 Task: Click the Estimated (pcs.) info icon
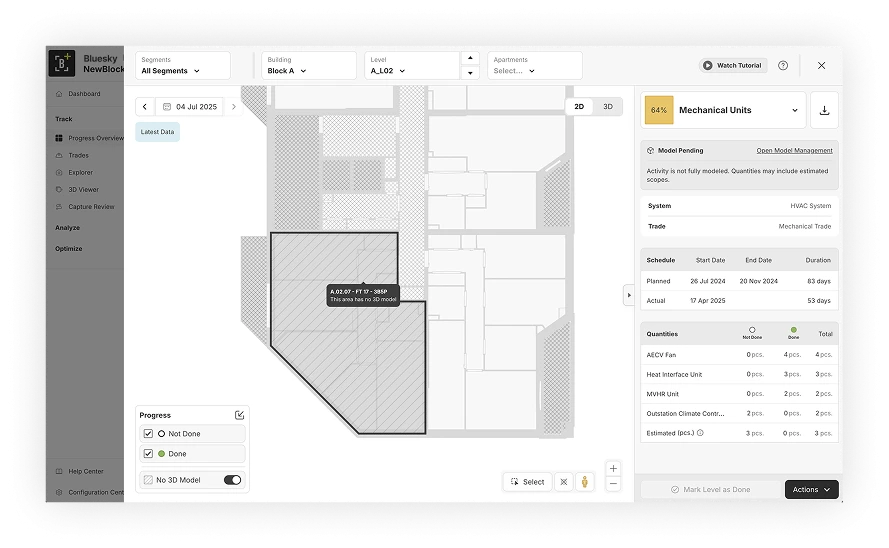coord(700,433)
